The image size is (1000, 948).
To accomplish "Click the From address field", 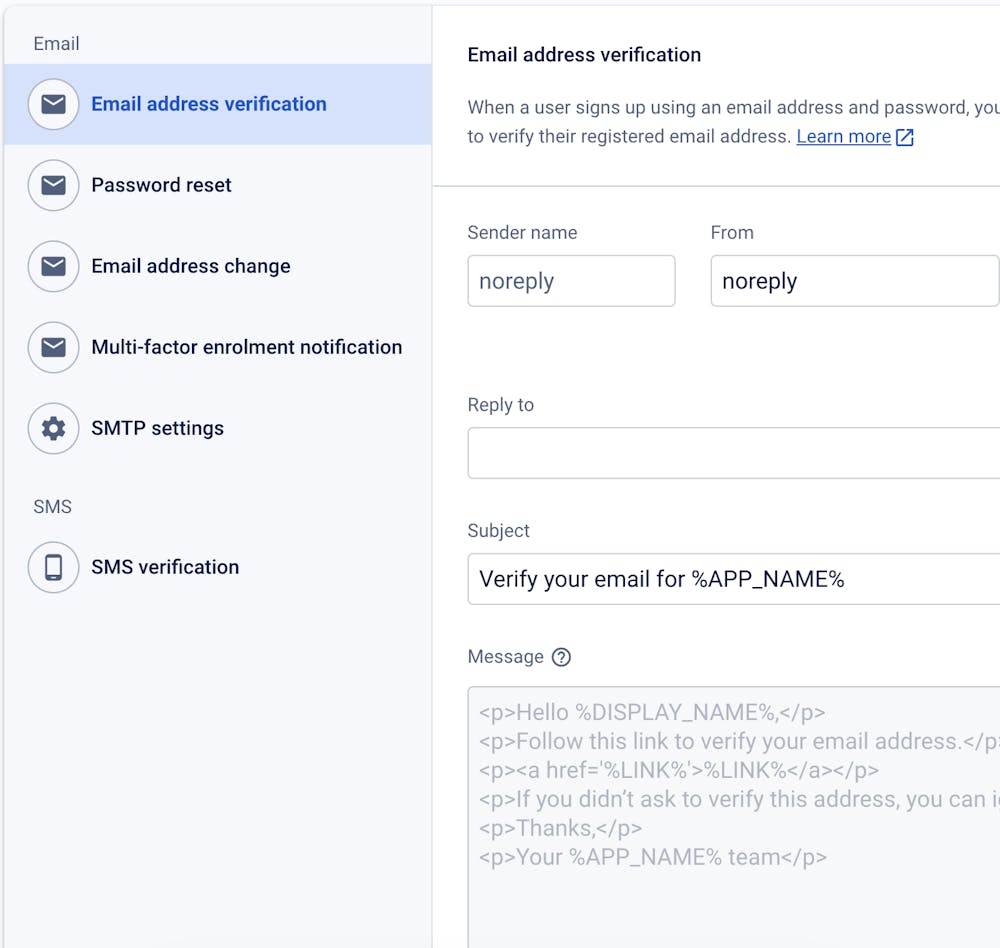I will coord(854,281).
